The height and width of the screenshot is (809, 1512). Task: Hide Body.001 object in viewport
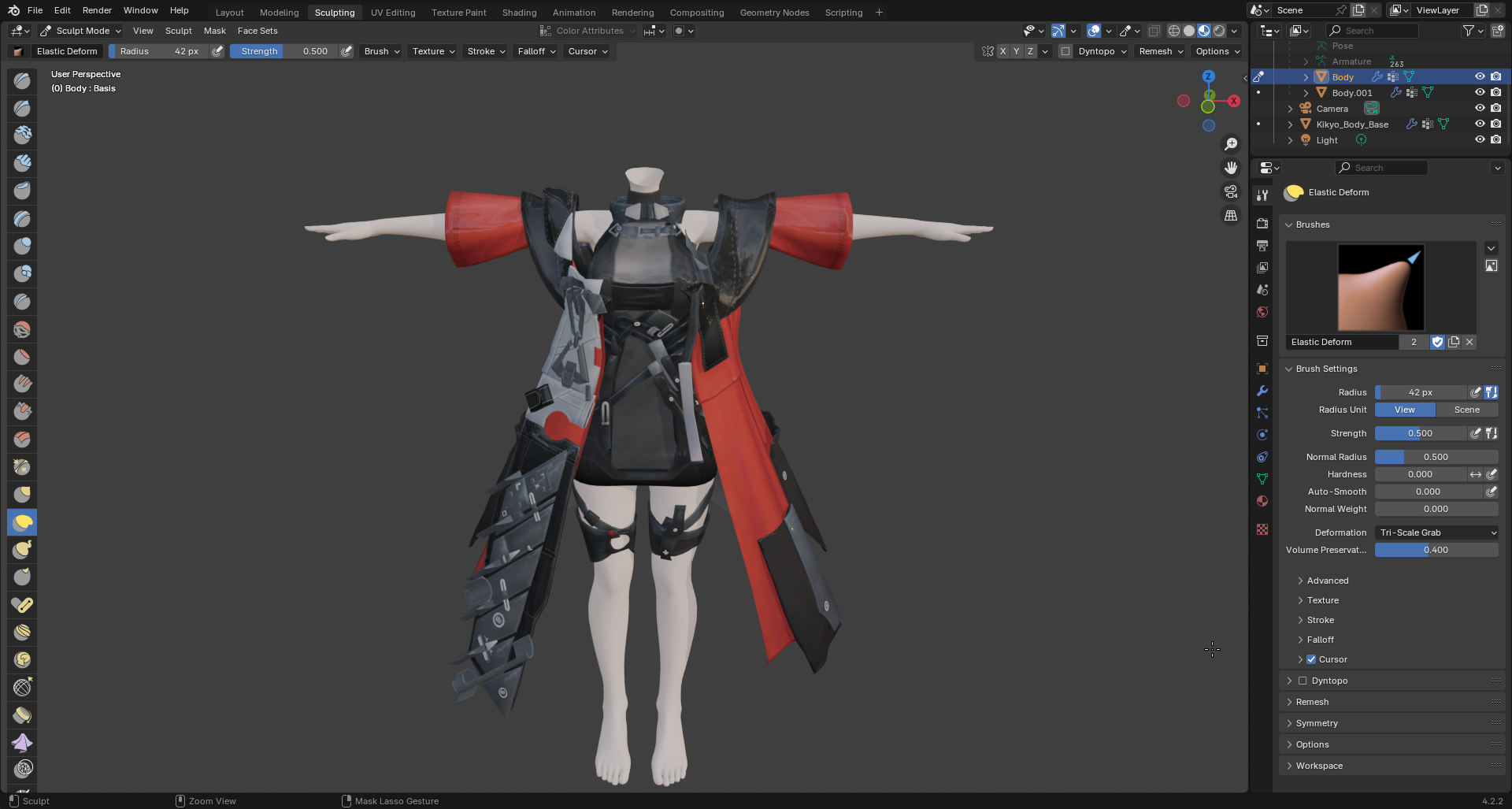pyautogui.click(x=1480, y=93)
